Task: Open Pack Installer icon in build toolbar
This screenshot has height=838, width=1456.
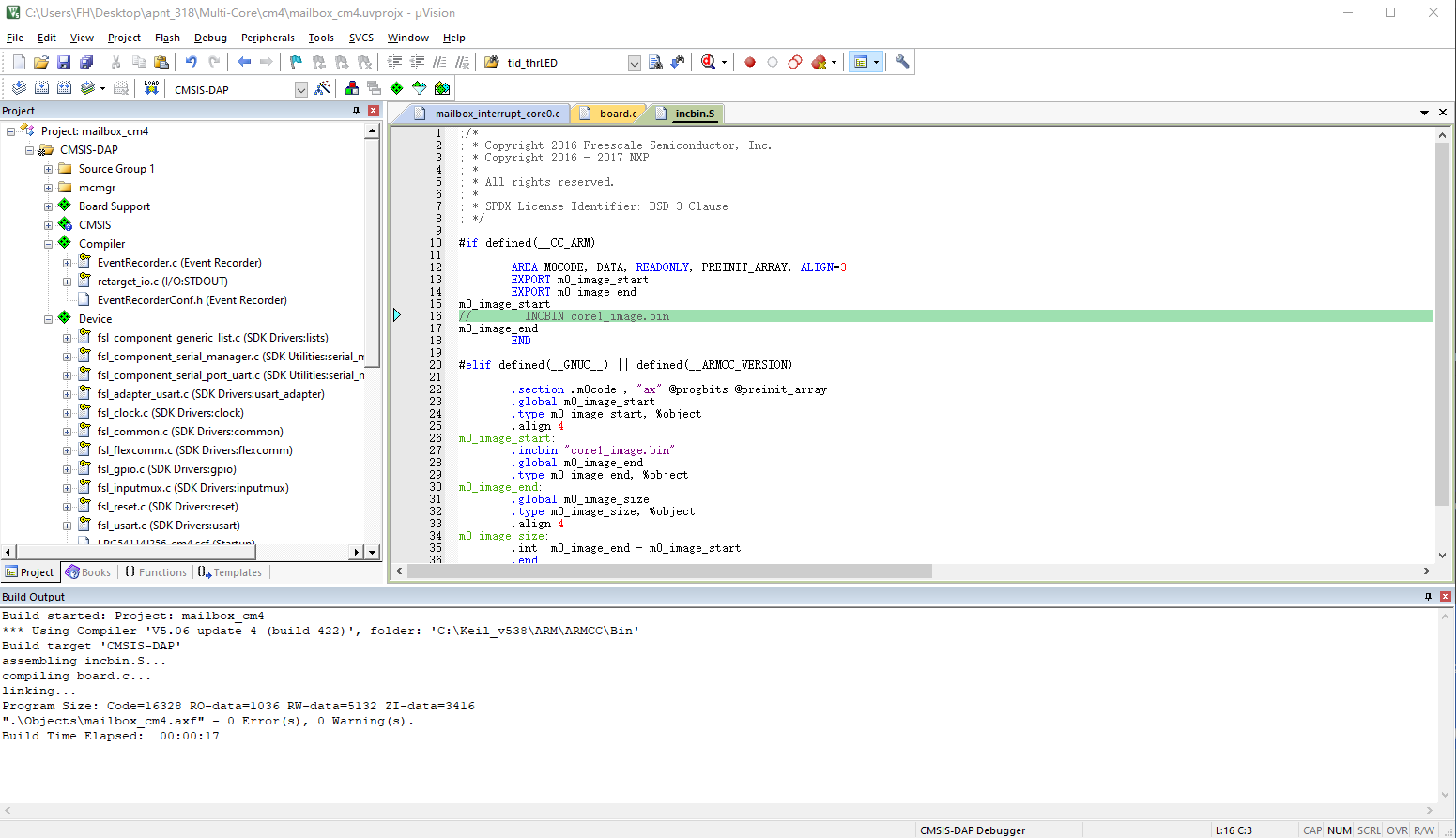Action: point(442,88)
